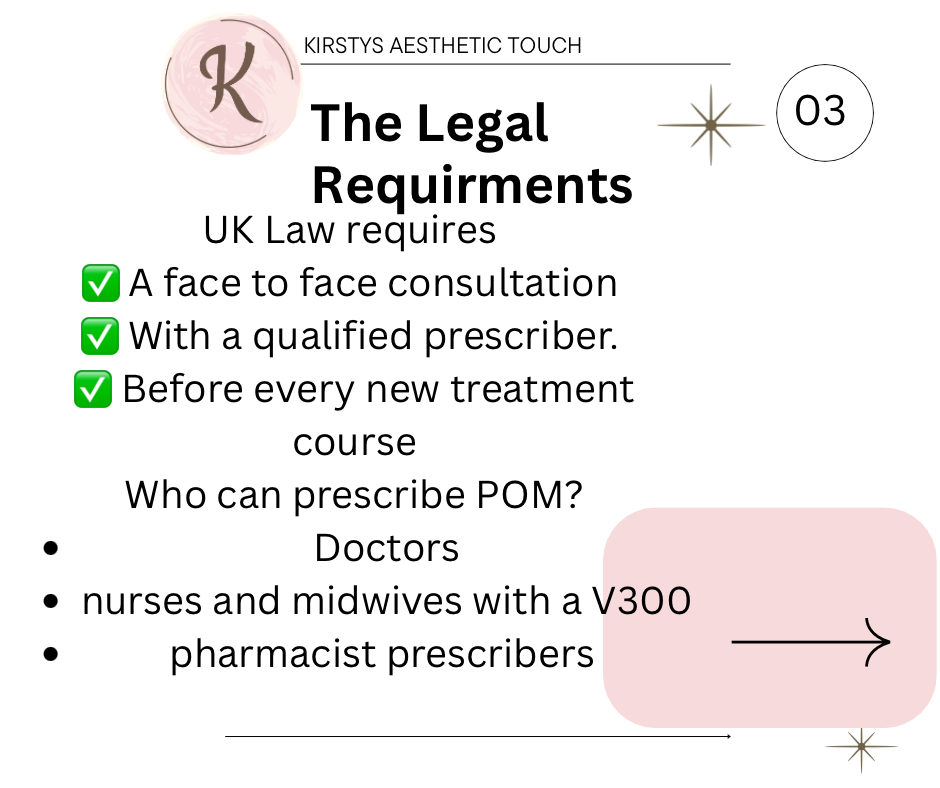Click the pharmacist prescribers text
Image resolution: width=940 pixels, height=788 pixels.
(x=382, y=655)
